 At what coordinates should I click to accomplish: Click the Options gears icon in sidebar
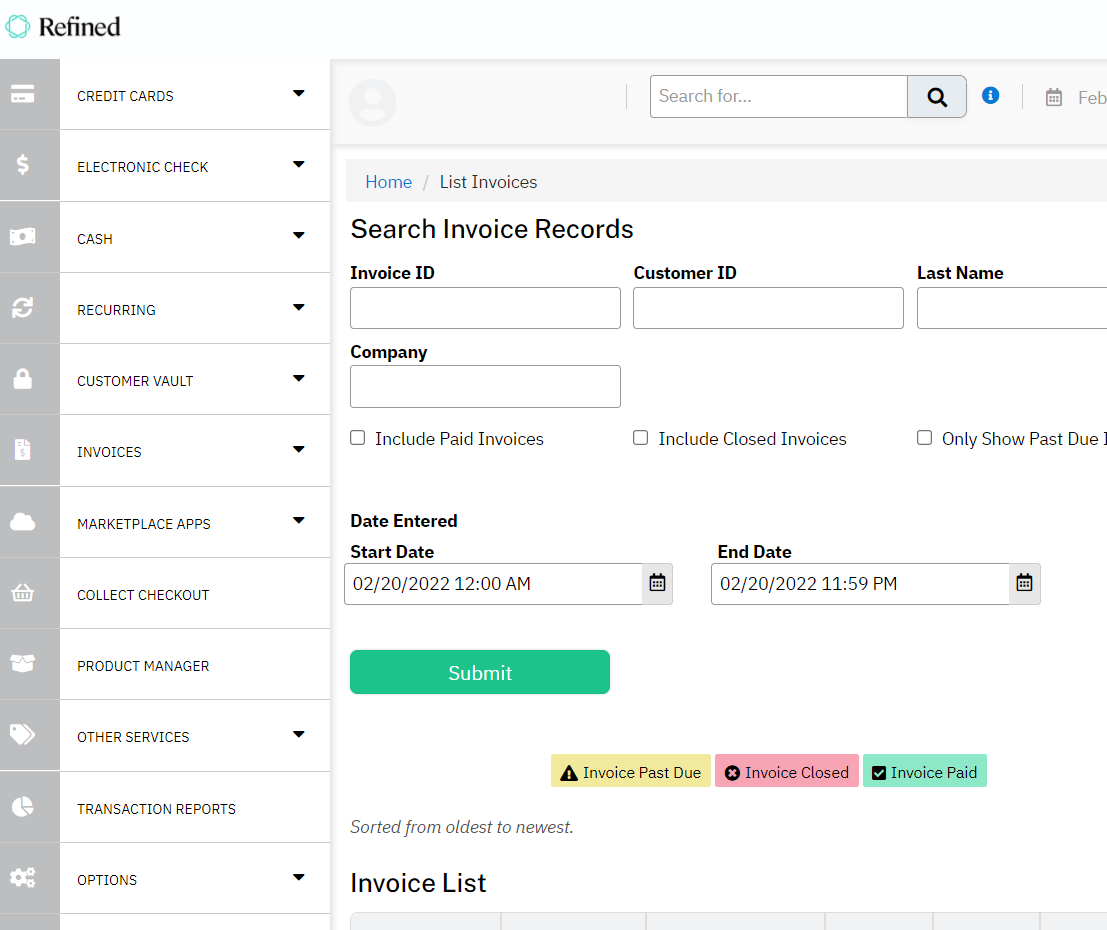click(23, 878)
